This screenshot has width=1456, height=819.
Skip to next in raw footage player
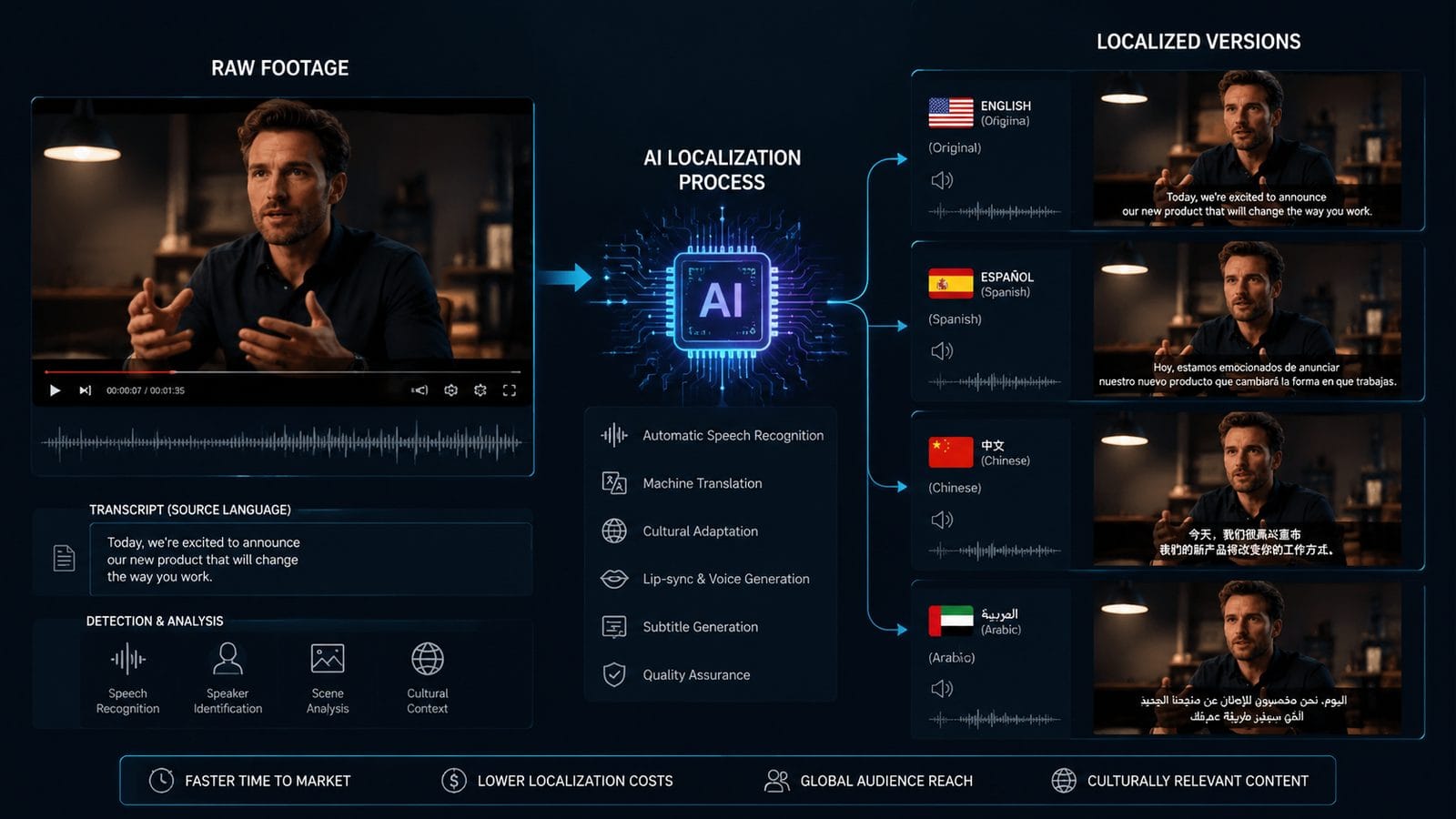click(x=85, y=390)
